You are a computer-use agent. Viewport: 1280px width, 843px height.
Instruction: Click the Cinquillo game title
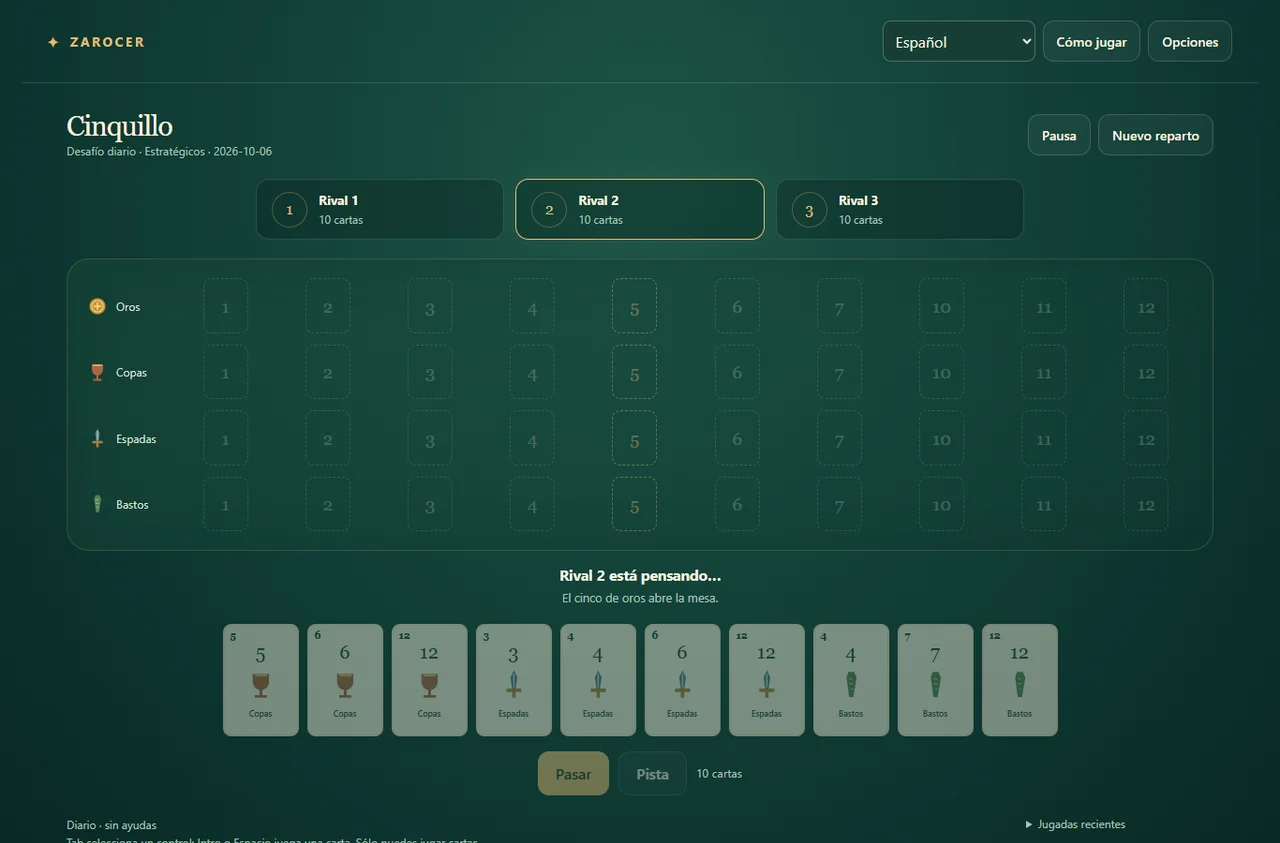click(119, 126)
